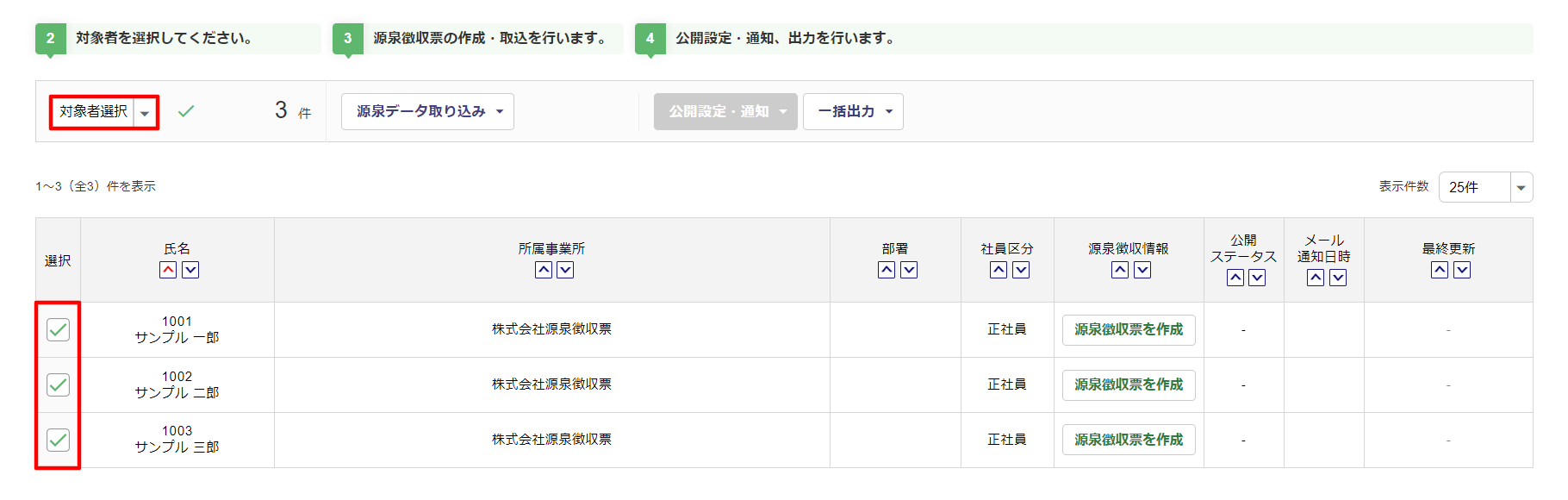This screenshot has height=500, width=1568.
Task: Sort 公開ステータス column ascending
Action: point(1235,278)
